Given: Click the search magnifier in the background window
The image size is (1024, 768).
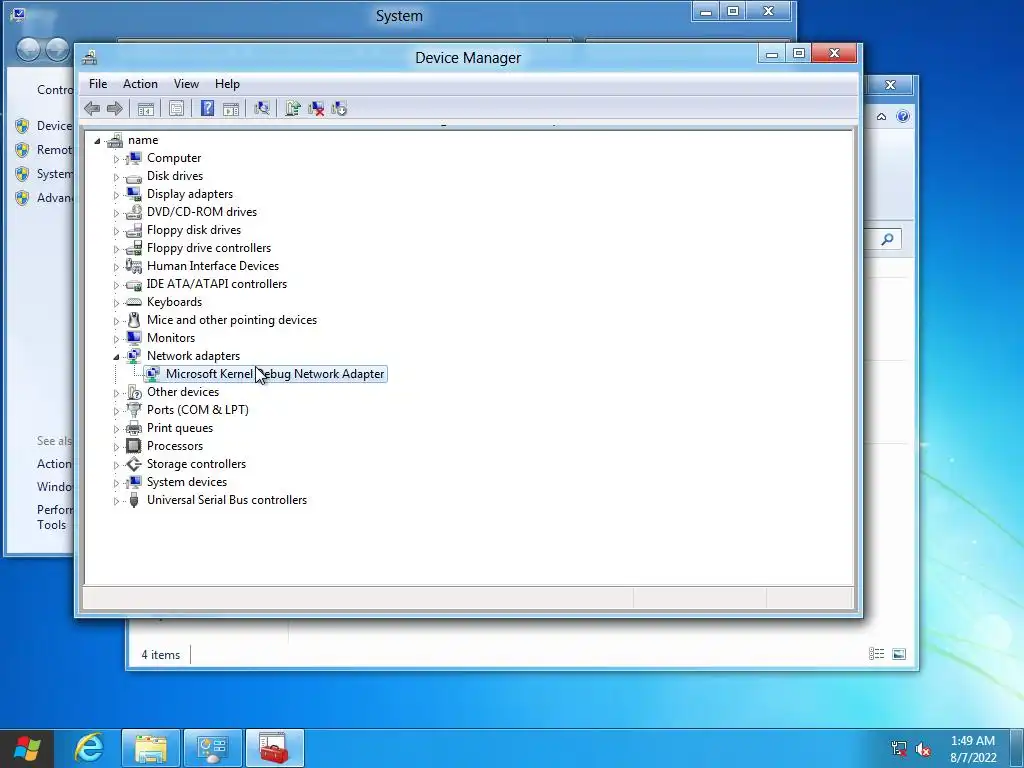Looking at the screenshot, I should (887, 239).
